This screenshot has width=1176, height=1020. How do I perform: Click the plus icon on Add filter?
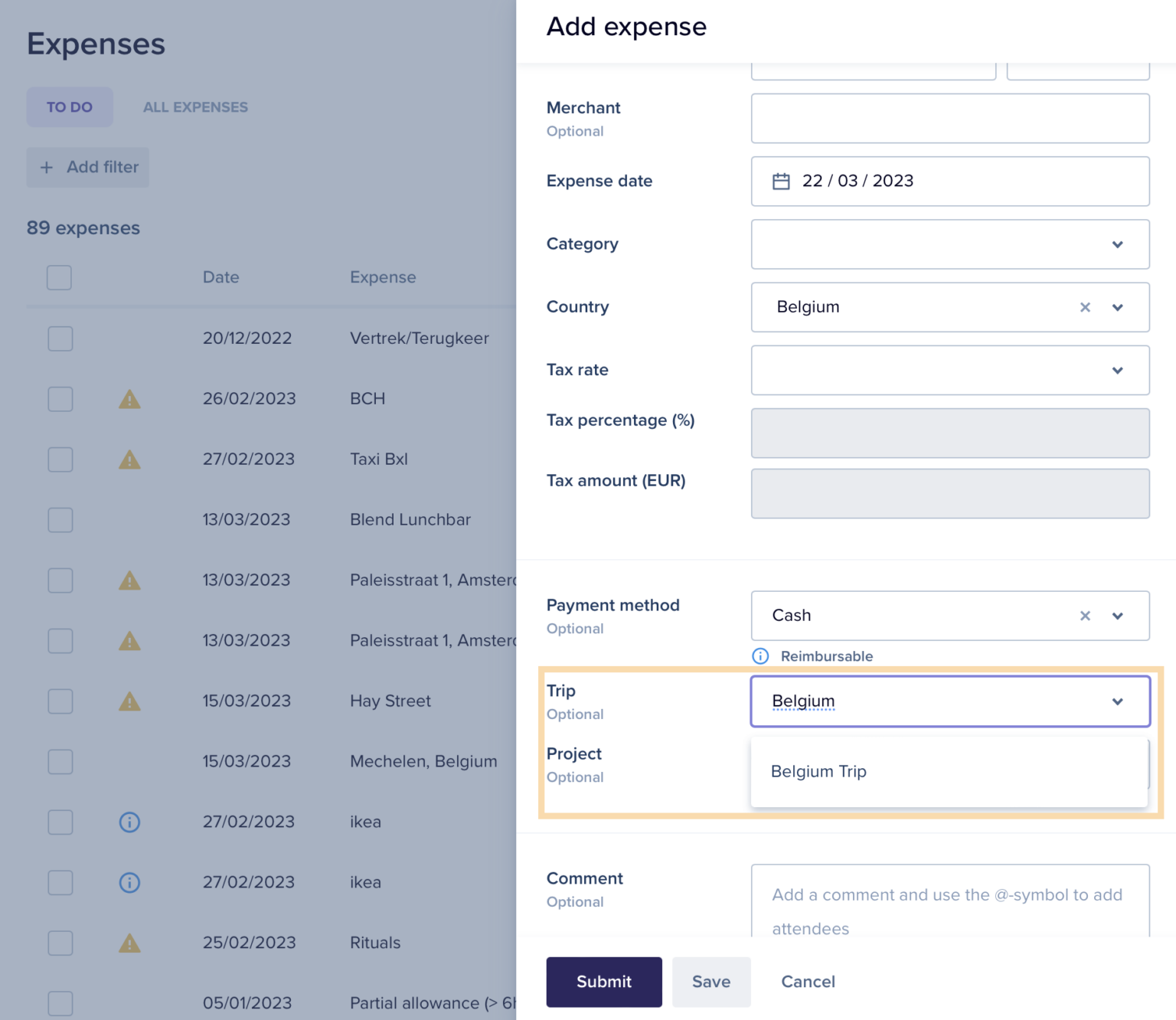tap(47, 167)
